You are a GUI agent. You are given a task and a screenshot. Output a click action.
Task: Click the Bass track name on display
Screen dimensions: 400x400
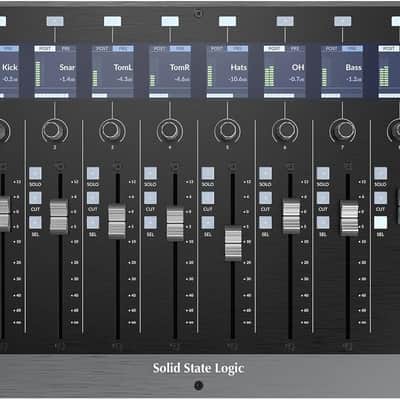pyautogui.click(x=354, y=67)
